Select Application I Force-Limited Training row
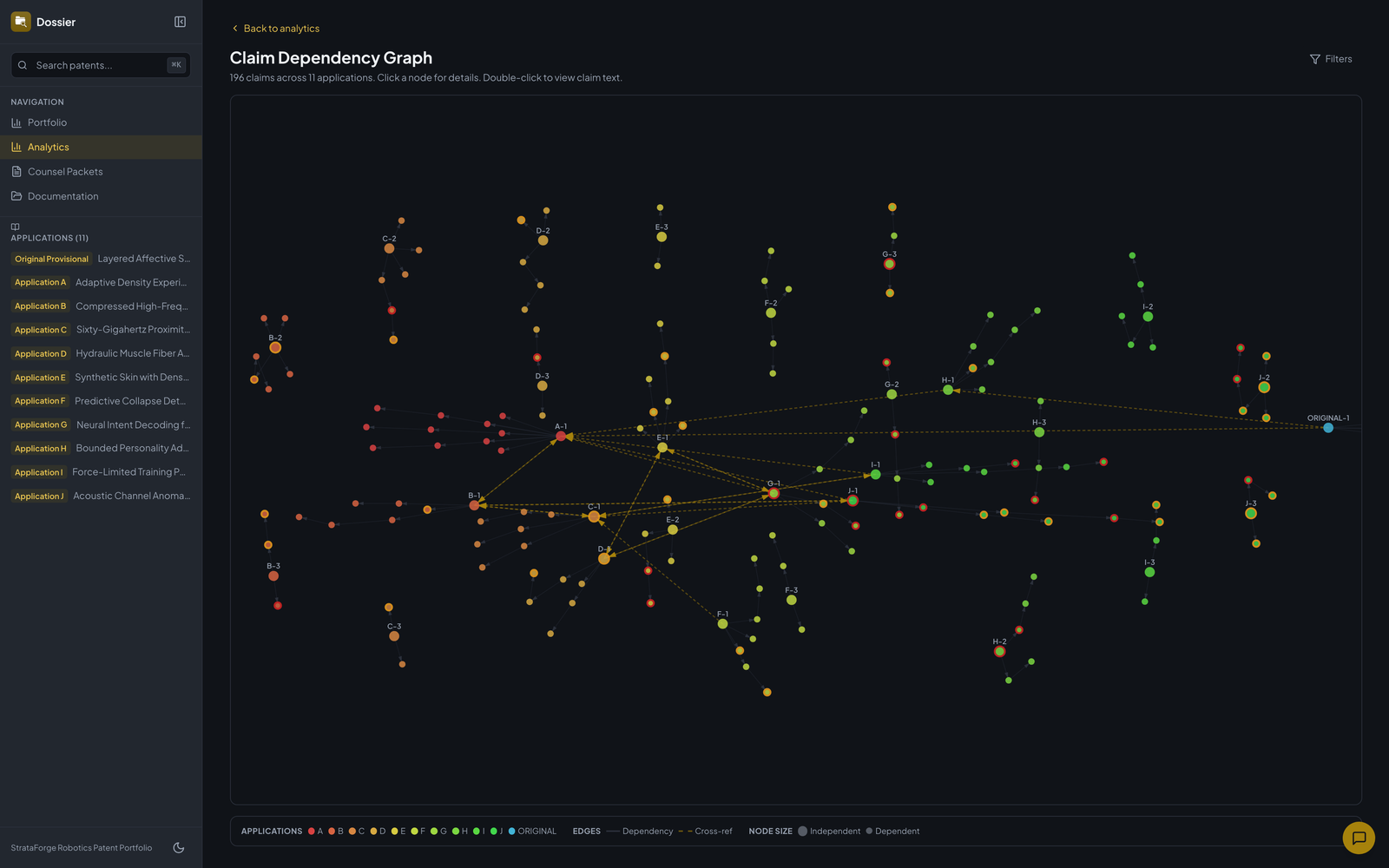 click(101, 472)
